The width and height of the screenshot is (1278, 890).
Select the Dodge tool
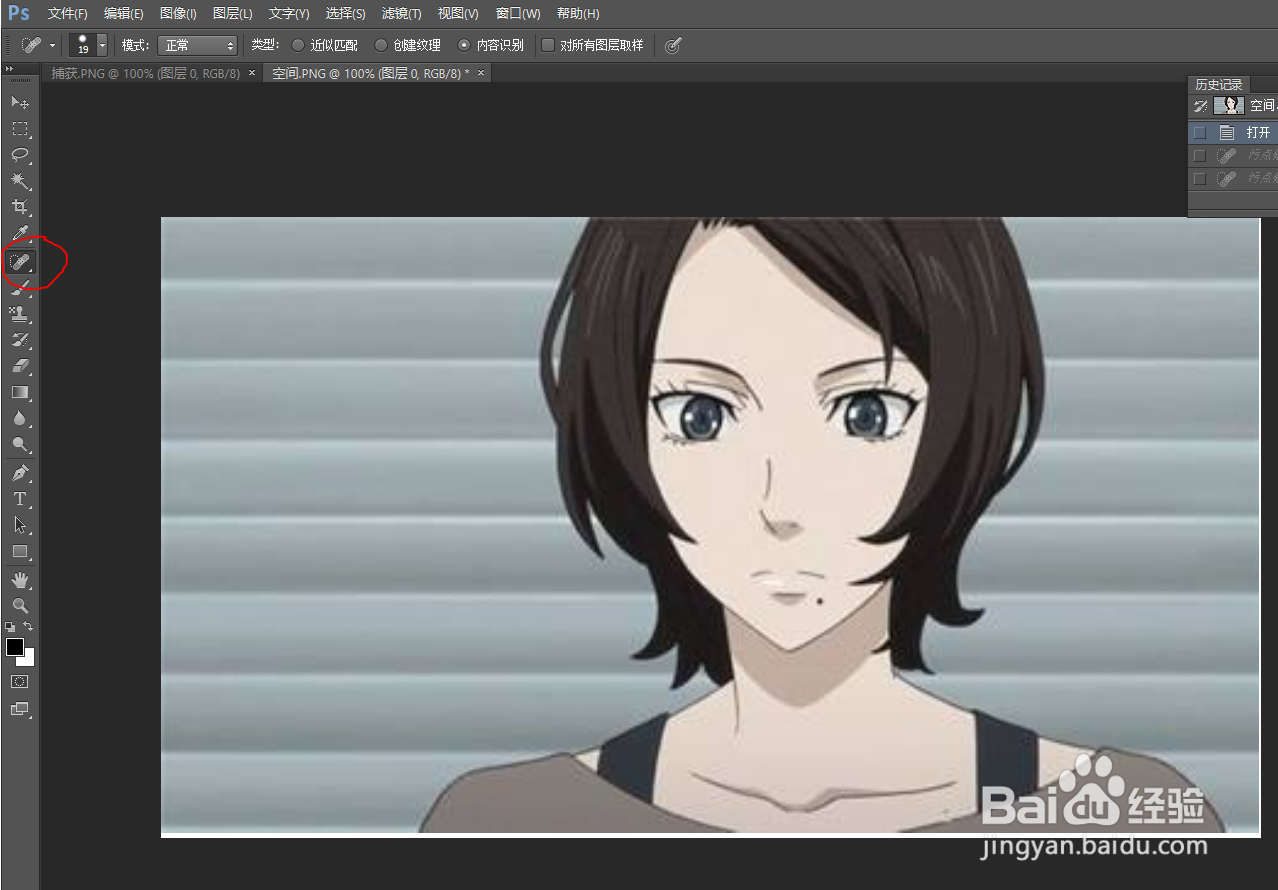tap(19, 444)
